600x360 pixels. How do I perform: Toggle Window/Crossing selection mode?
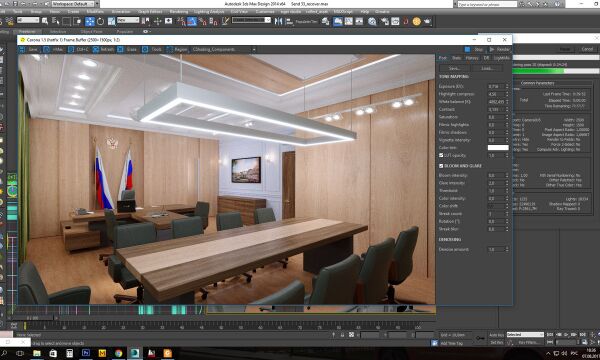pyautogui.click(x=77, y=21)
